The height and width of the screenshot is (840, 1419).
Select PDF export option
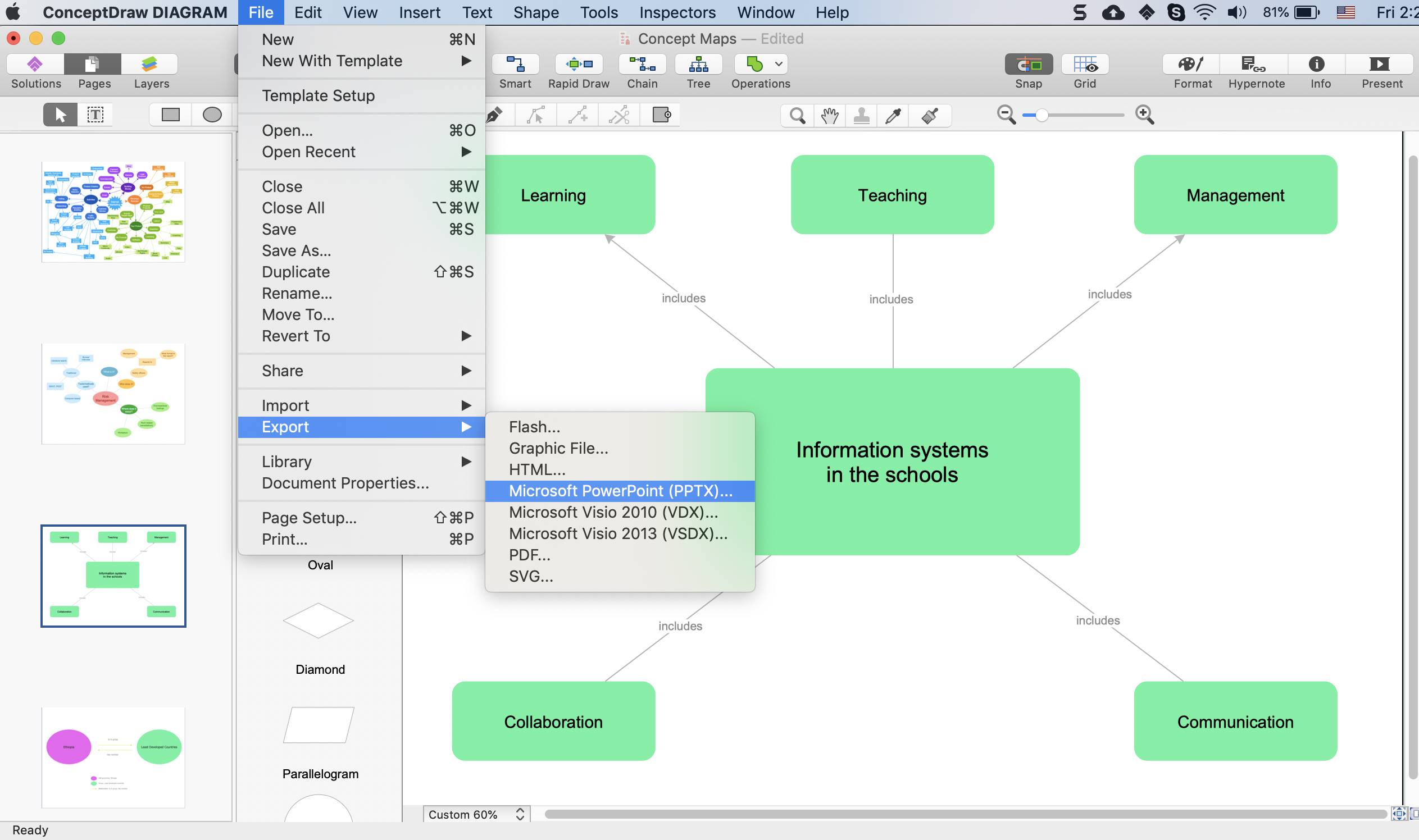[529, 555]
